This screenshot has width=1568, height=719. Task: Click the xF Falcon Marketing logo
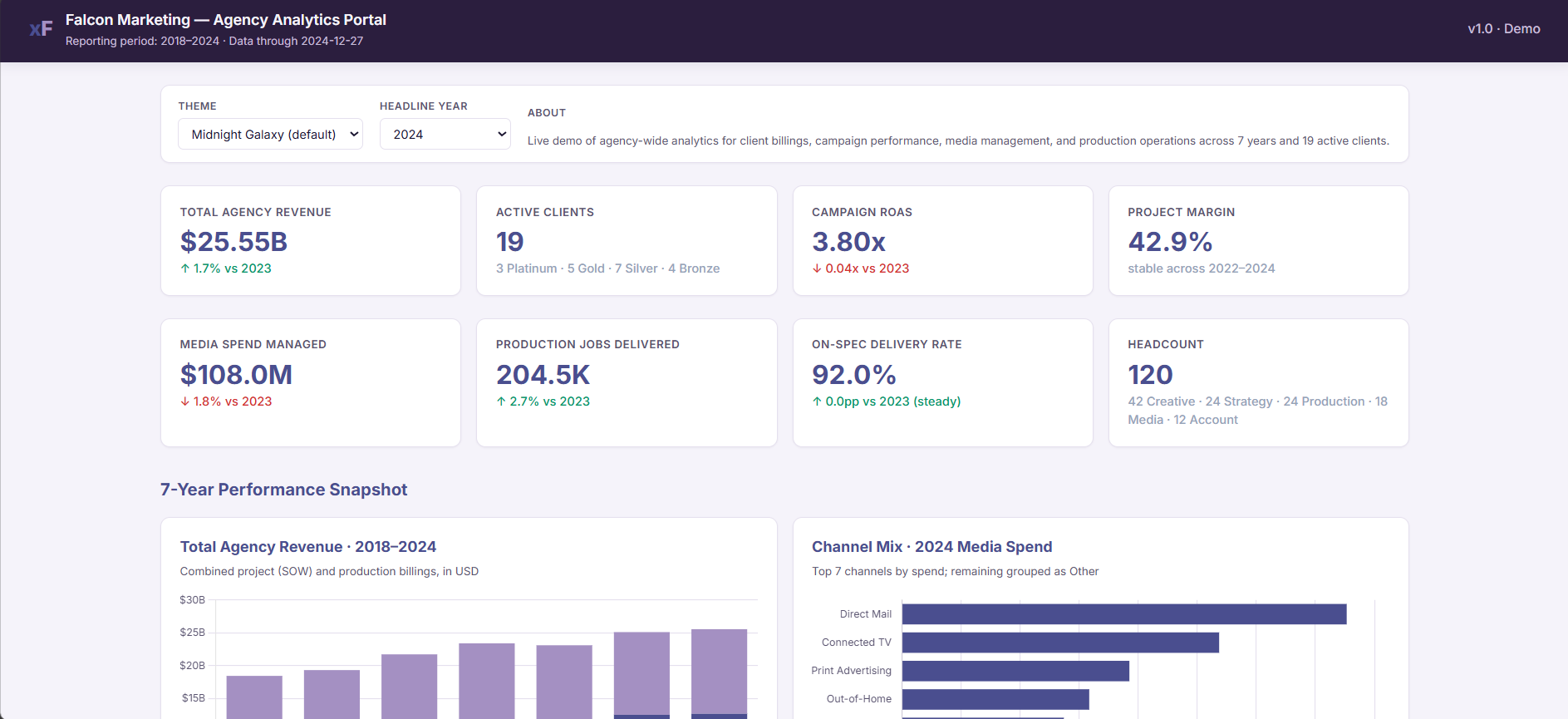coord(41,29)
